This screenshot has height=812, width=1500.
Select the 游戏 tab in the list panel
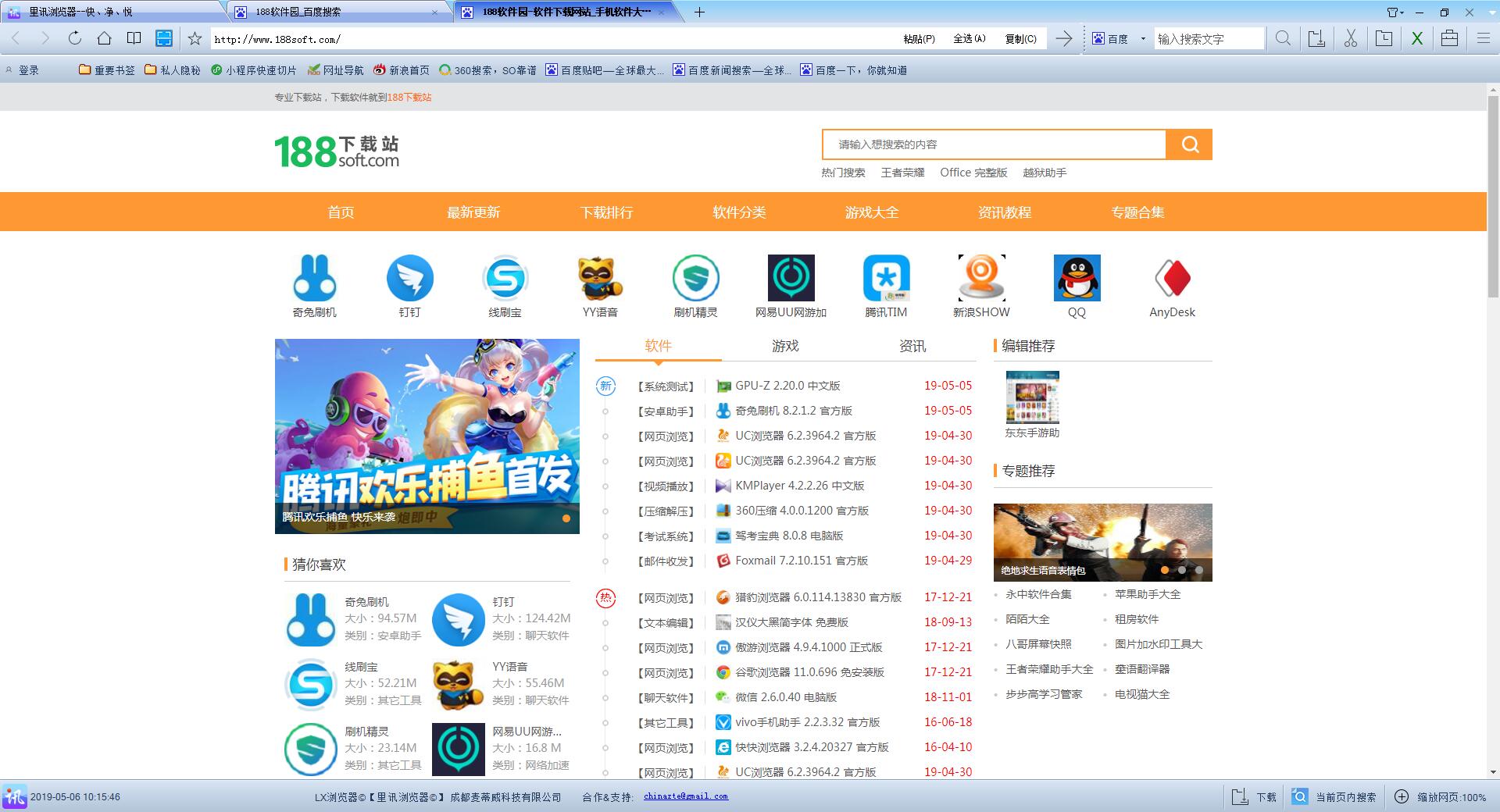[x=785, y=346]
